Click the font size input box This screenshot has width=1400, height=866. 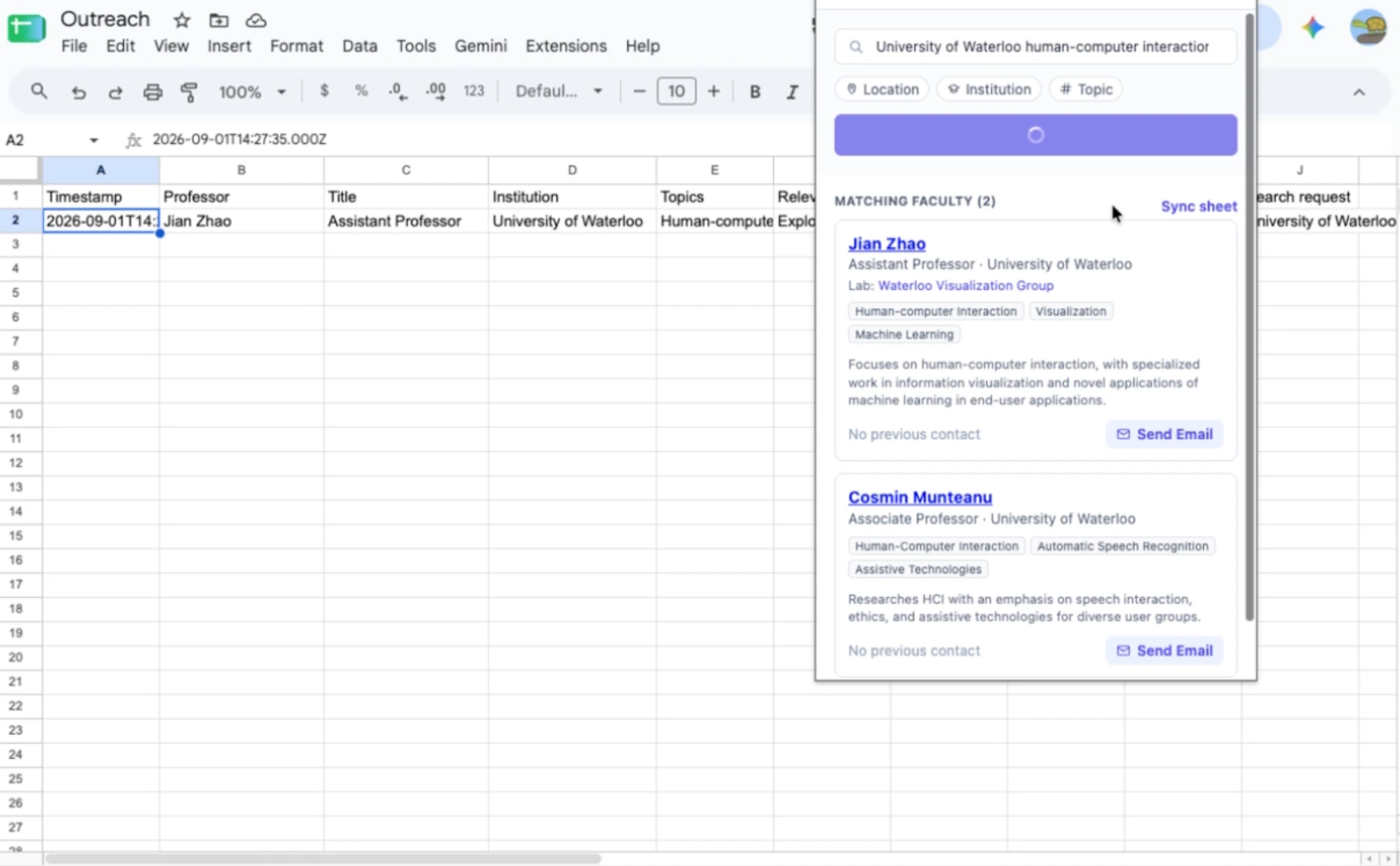676,92
